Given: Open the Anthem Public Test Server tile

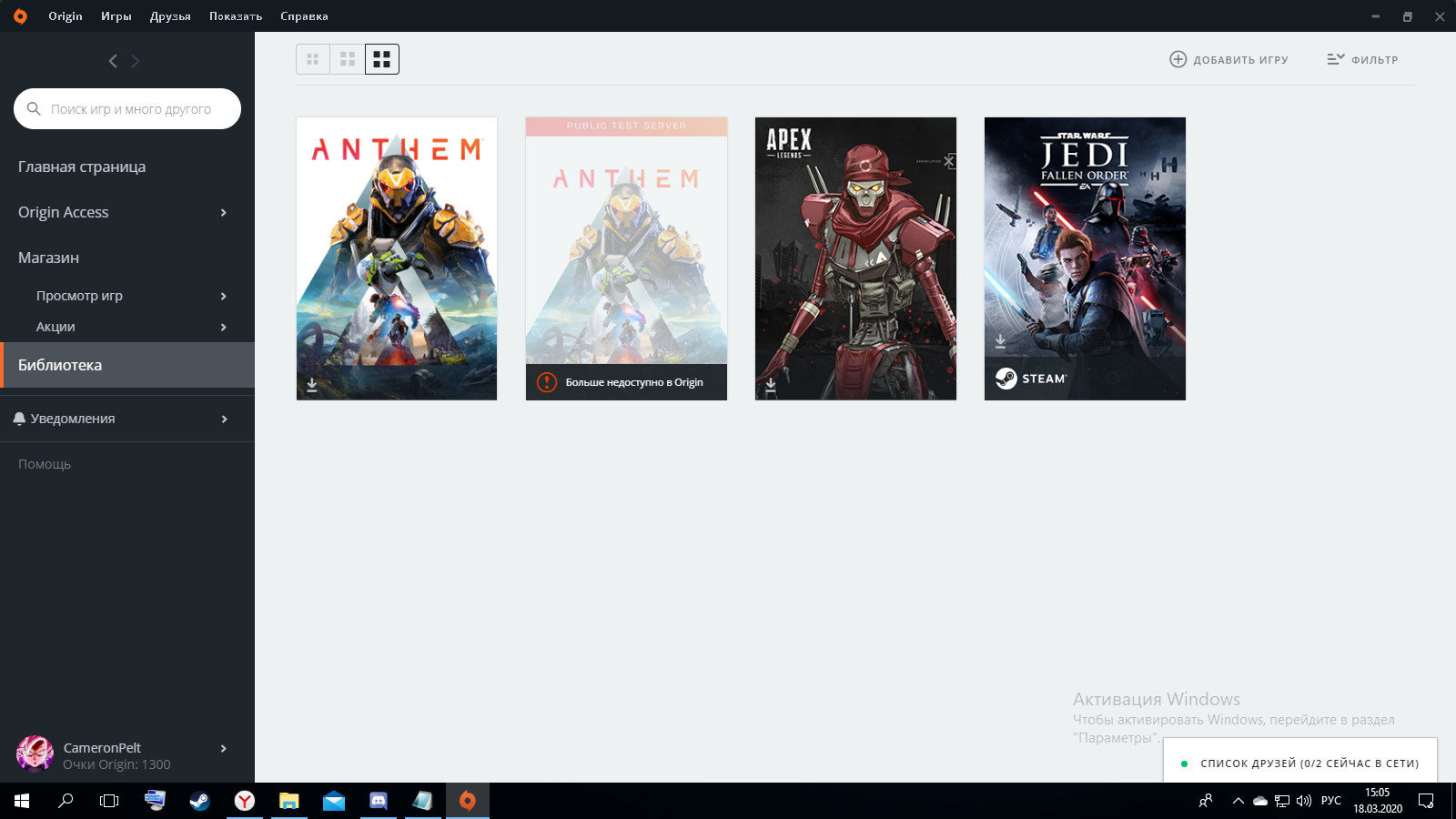Looking at the screenshot, I should (626, 258).
